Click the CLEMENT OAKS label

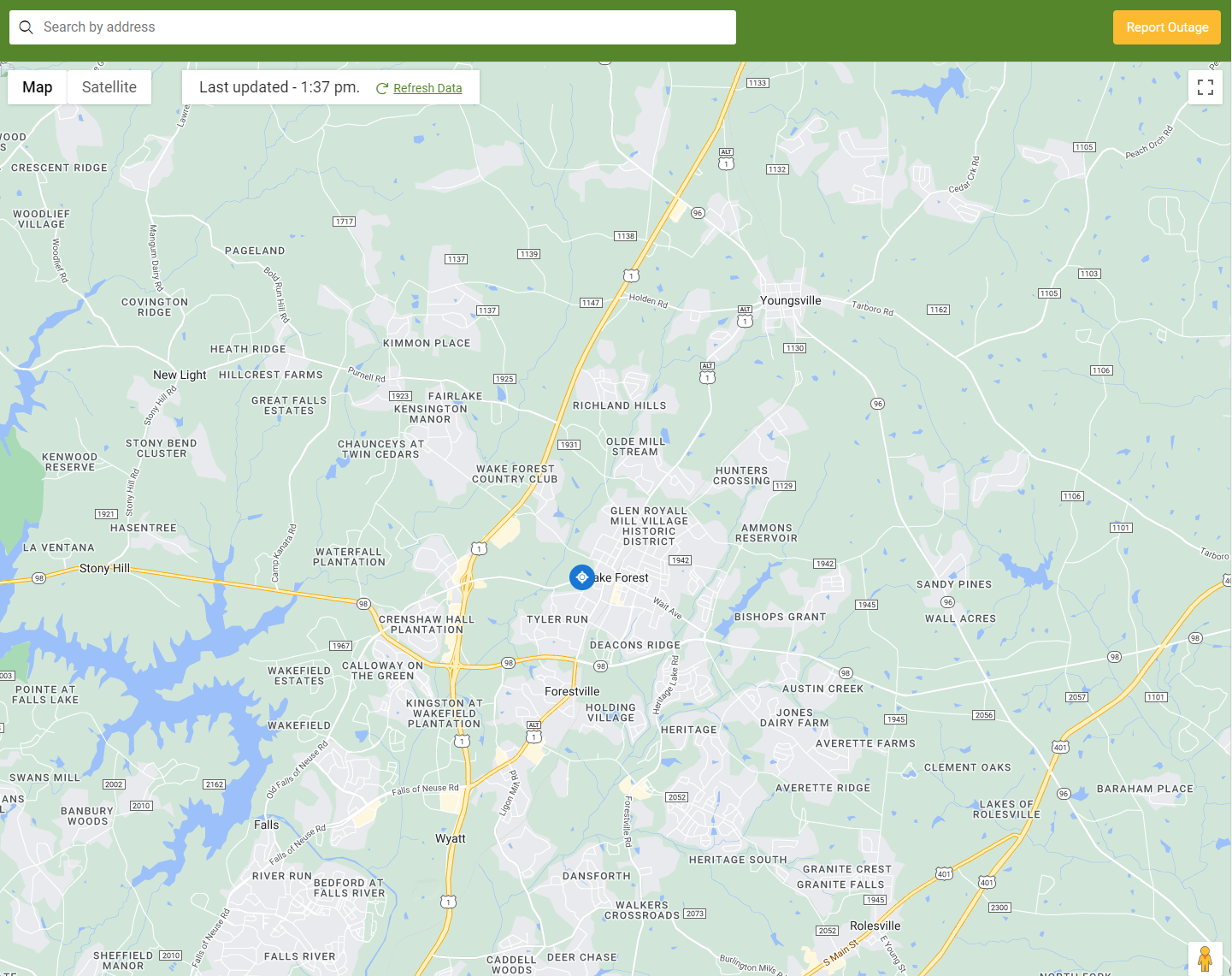click(x=967, y=767)
